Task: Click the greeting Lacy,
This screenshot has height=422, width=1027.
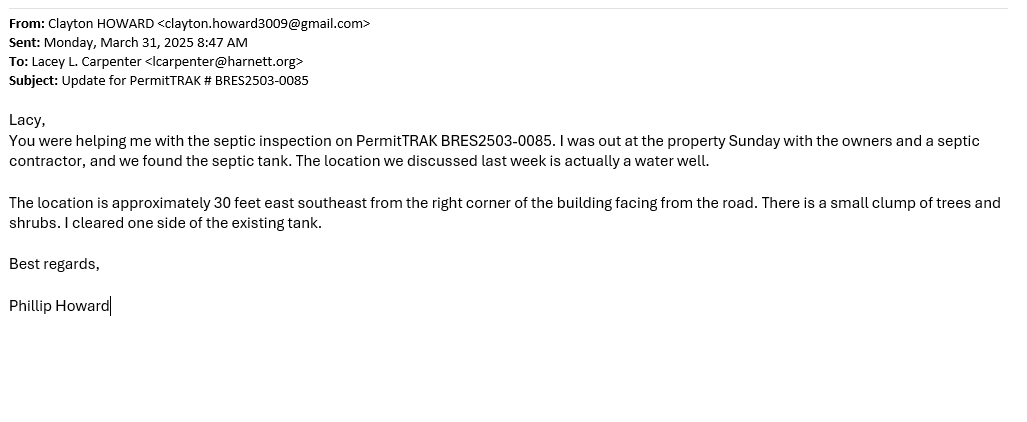Action: tap(27, 121)
